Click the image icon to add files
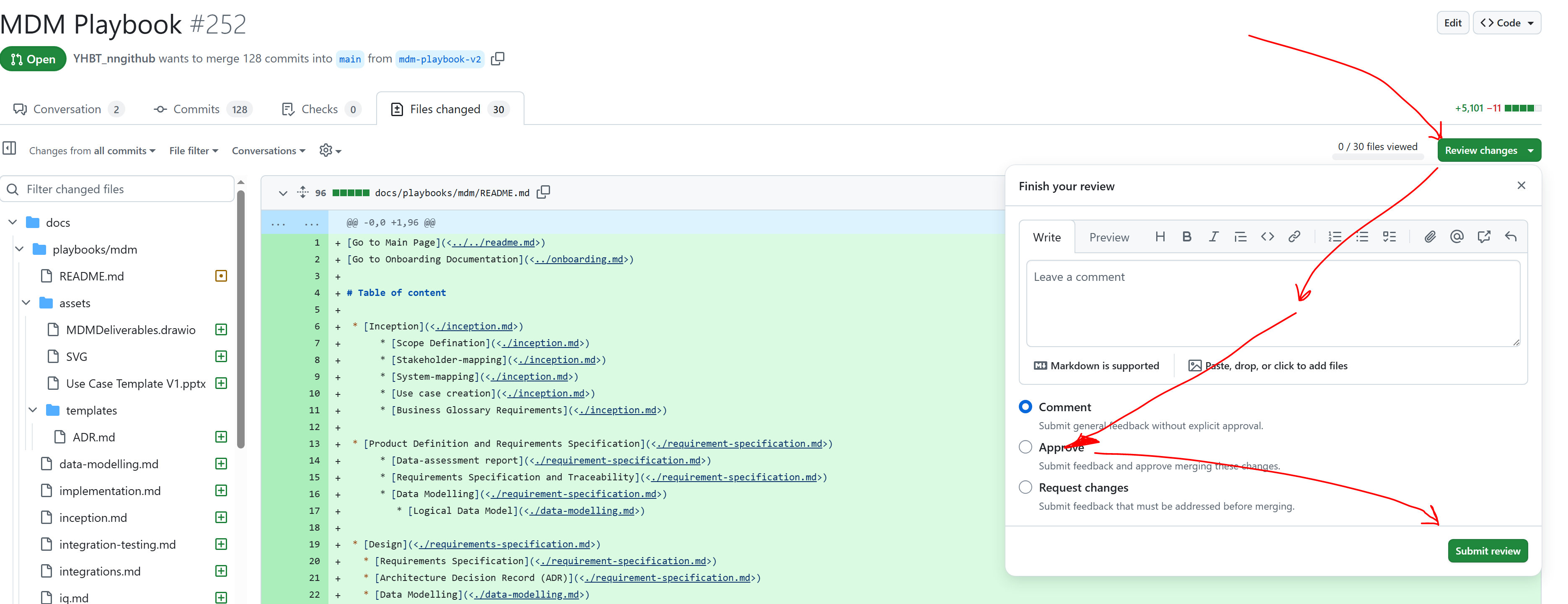The height and width of the screenshot is (604, 1568). point(1195,366)
